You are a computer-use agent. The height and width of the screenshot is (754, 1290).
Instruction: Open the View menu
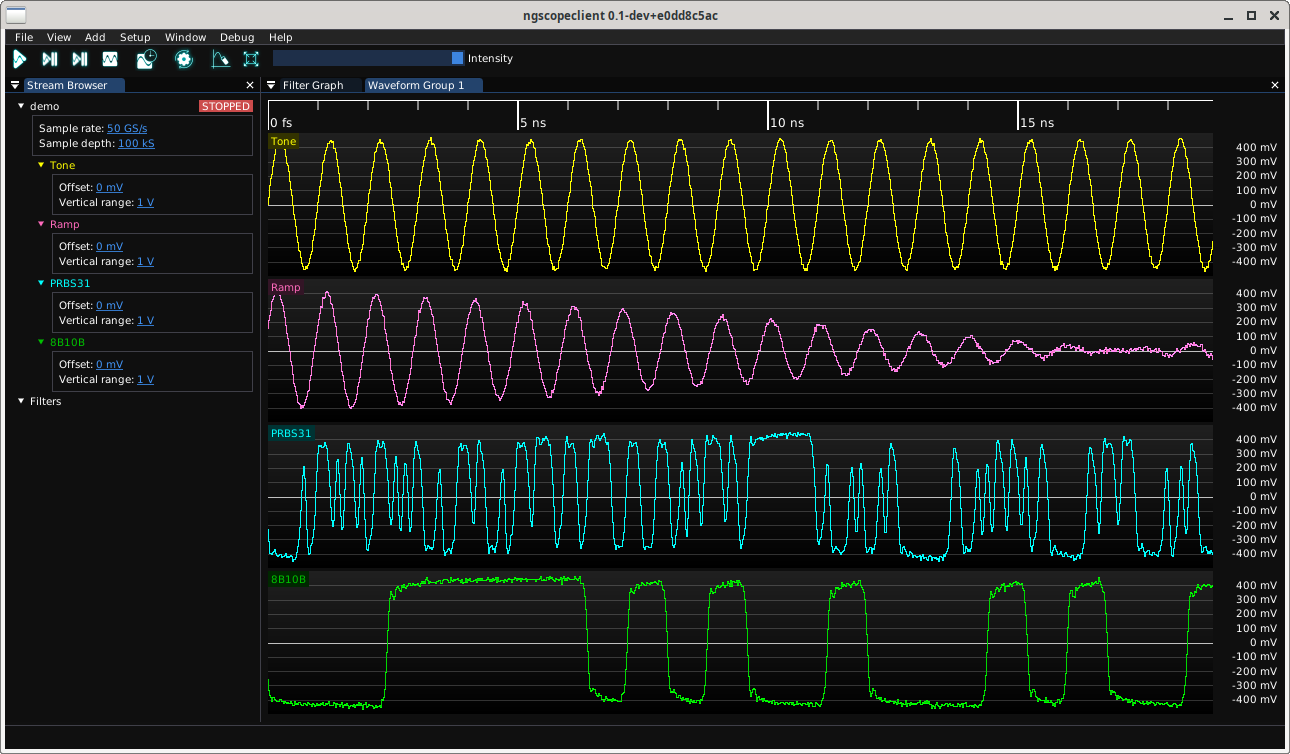tap(59, 37)
